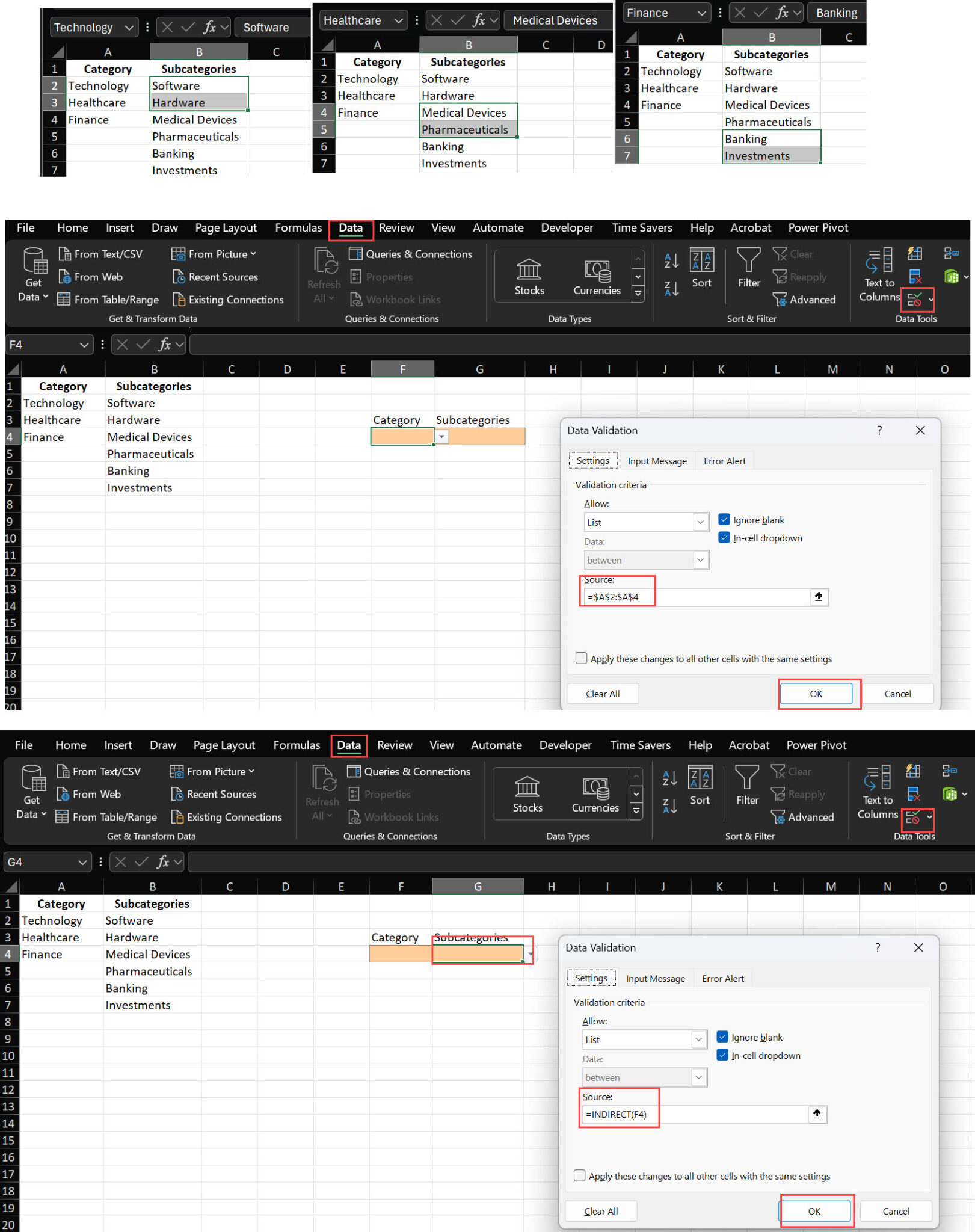975x1232 pixels.
Task: Open Advanced filter options
Action: 804,300
